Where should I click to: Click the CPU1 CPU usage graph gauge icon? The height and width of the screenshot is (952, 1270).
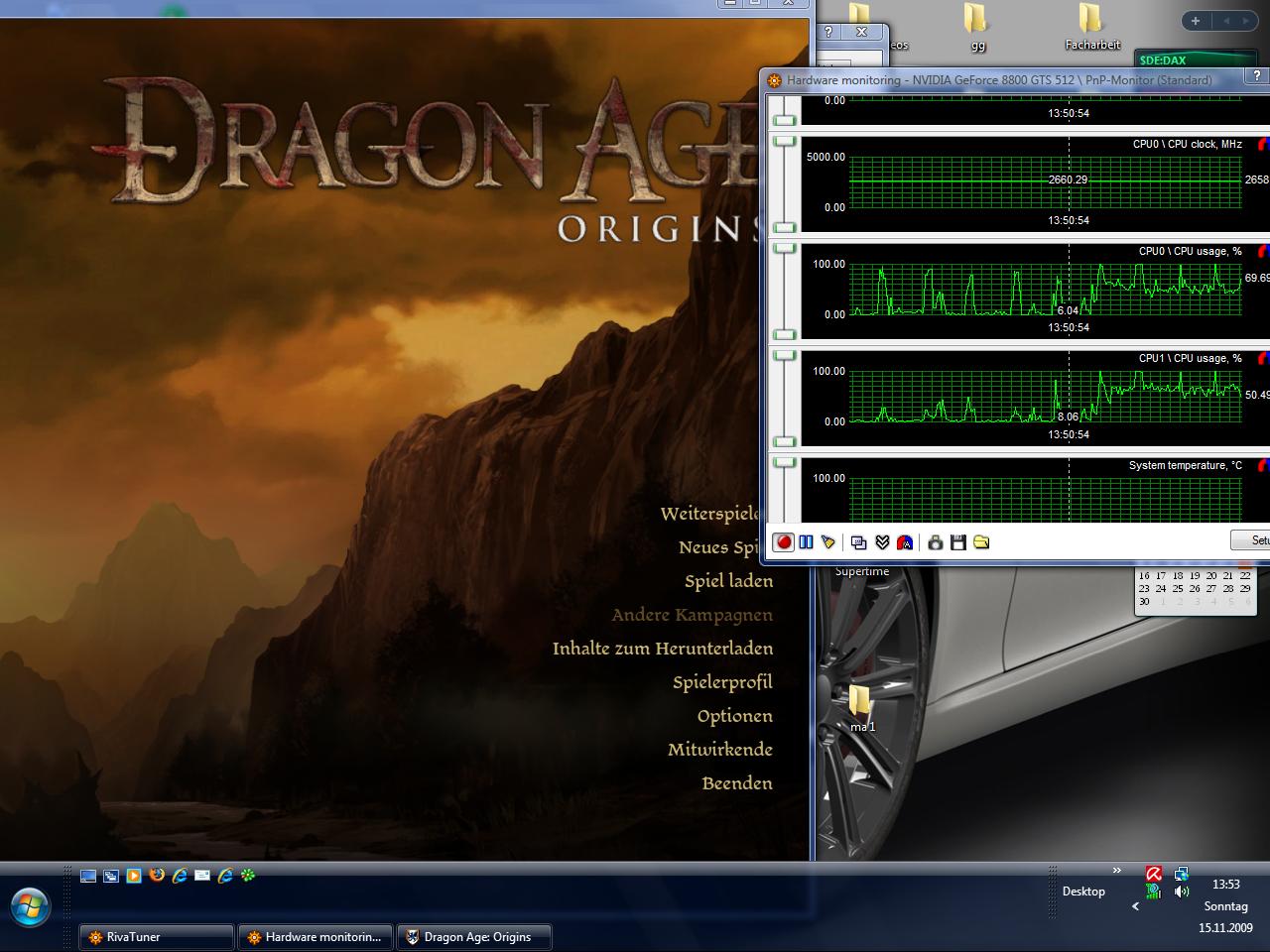[1263, 358]
